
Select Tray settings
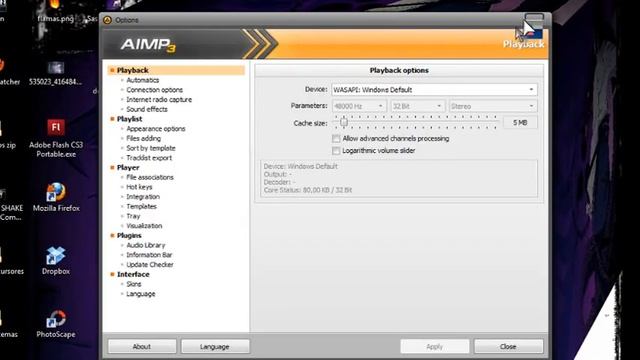pos(133,216)
